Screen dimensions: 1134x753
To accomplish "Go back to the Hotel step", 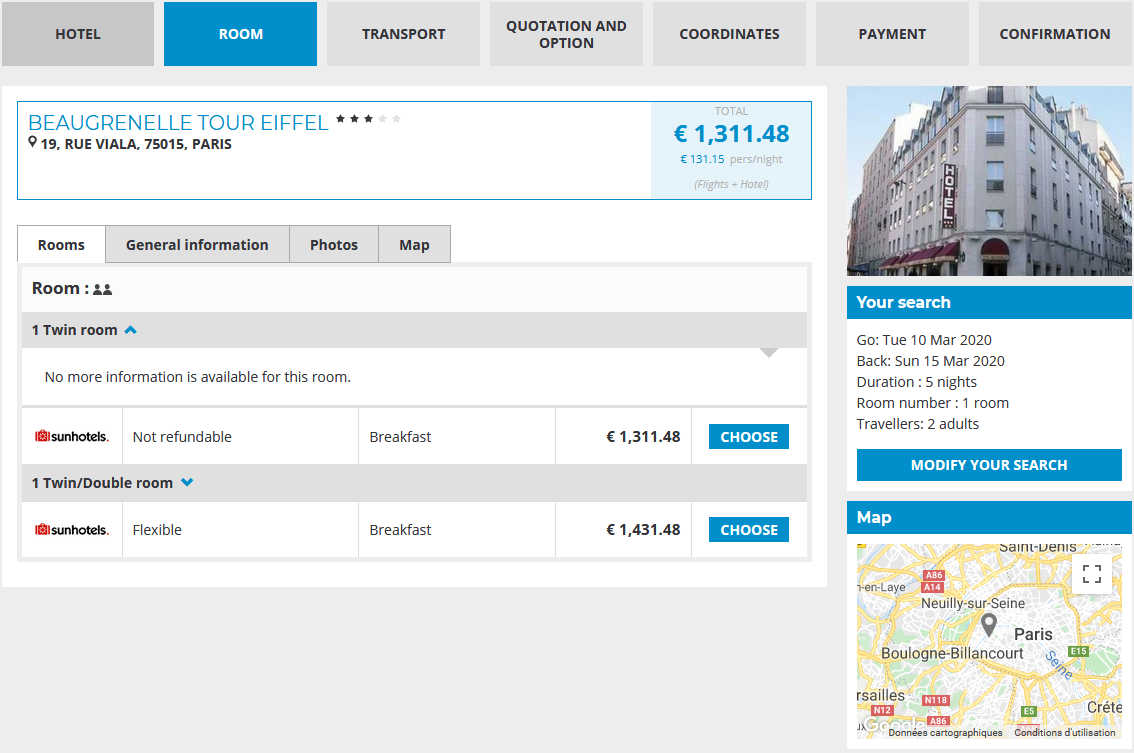I will [78, 34].
